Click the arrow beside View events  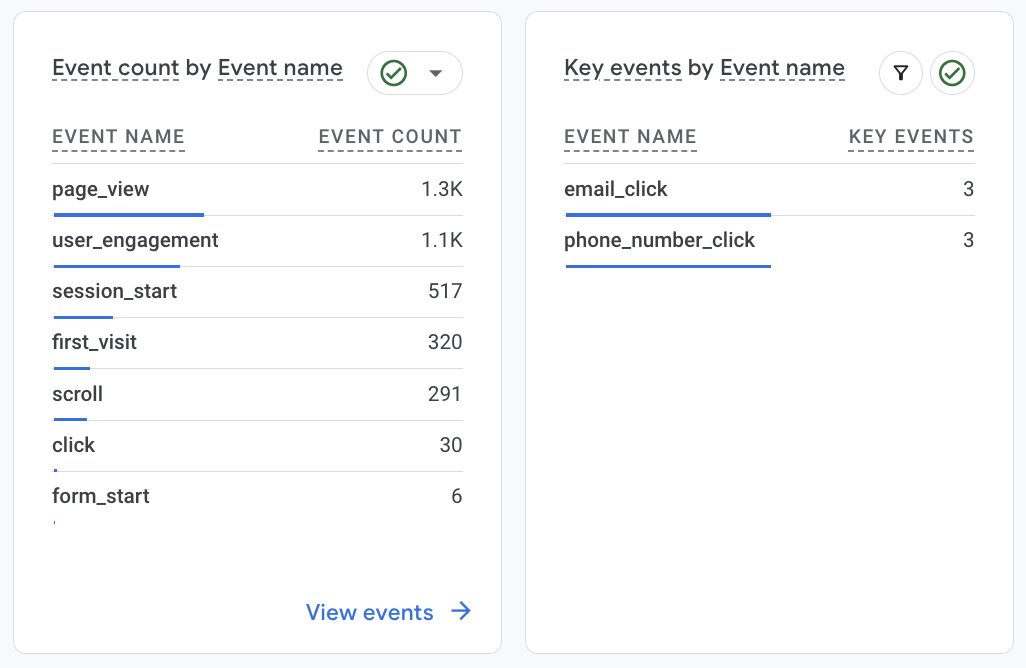pos(461,612)
